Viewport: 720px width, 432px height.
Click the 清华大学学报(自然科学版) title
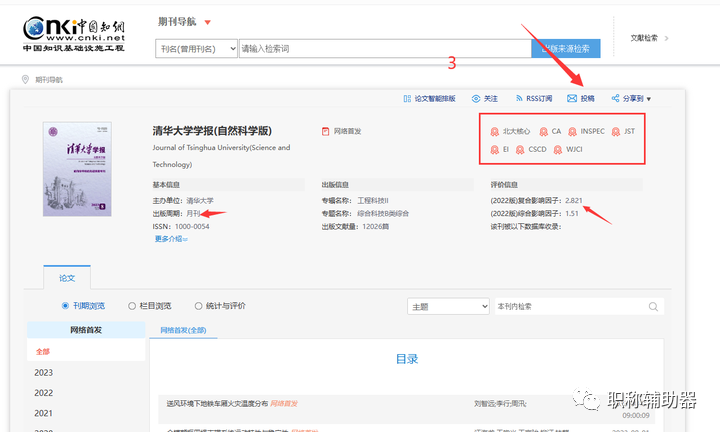pos(212,131)
